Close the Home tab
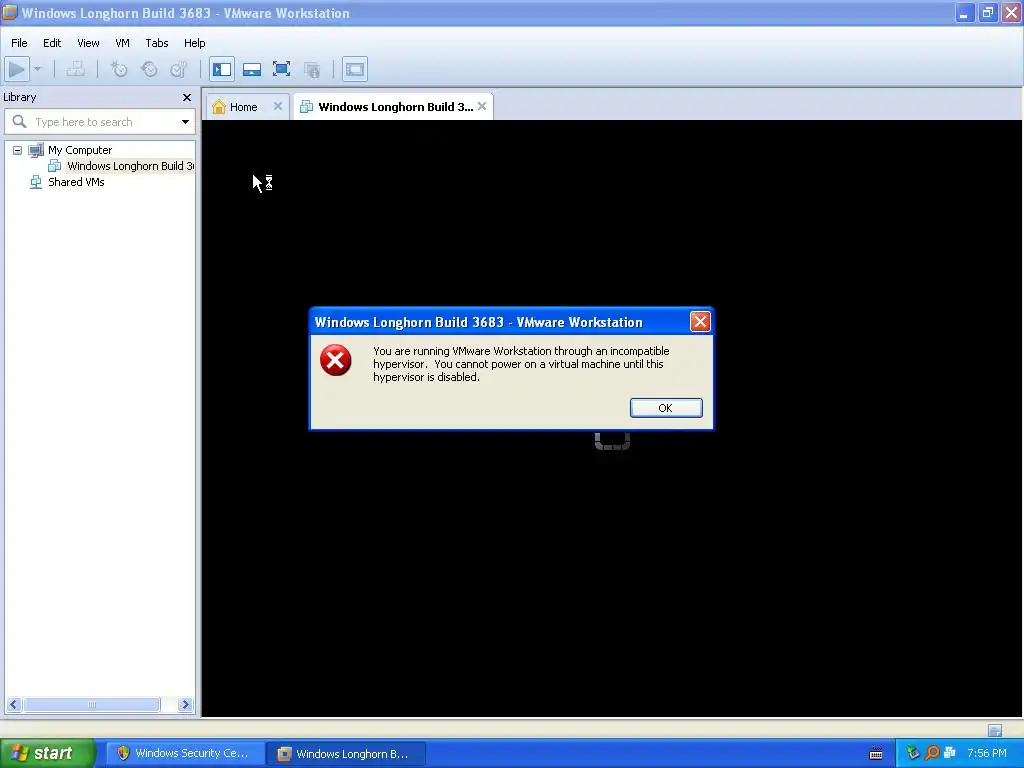The image size is (1024, 768). tap(278, 106)
